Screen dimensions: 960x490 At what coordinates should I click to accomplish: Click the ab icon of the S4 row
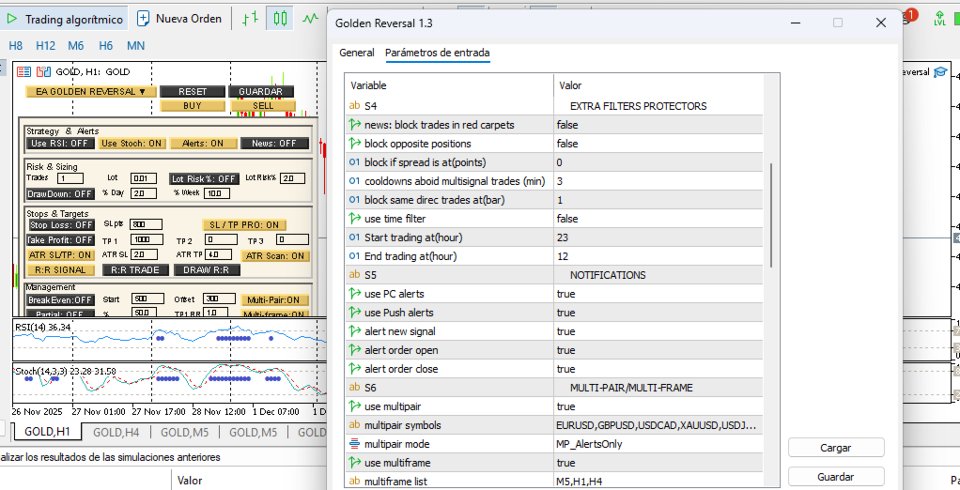[x=354, y=106]
